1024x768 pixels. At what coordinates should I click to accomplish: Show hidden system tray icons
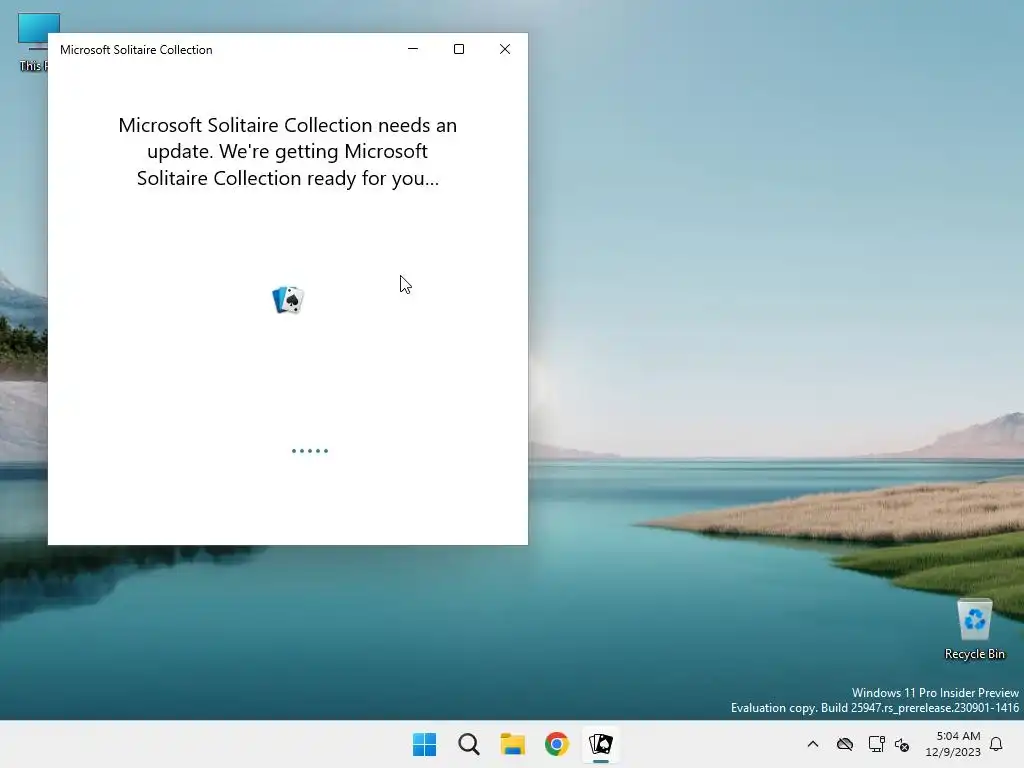[x=813, y=744]
